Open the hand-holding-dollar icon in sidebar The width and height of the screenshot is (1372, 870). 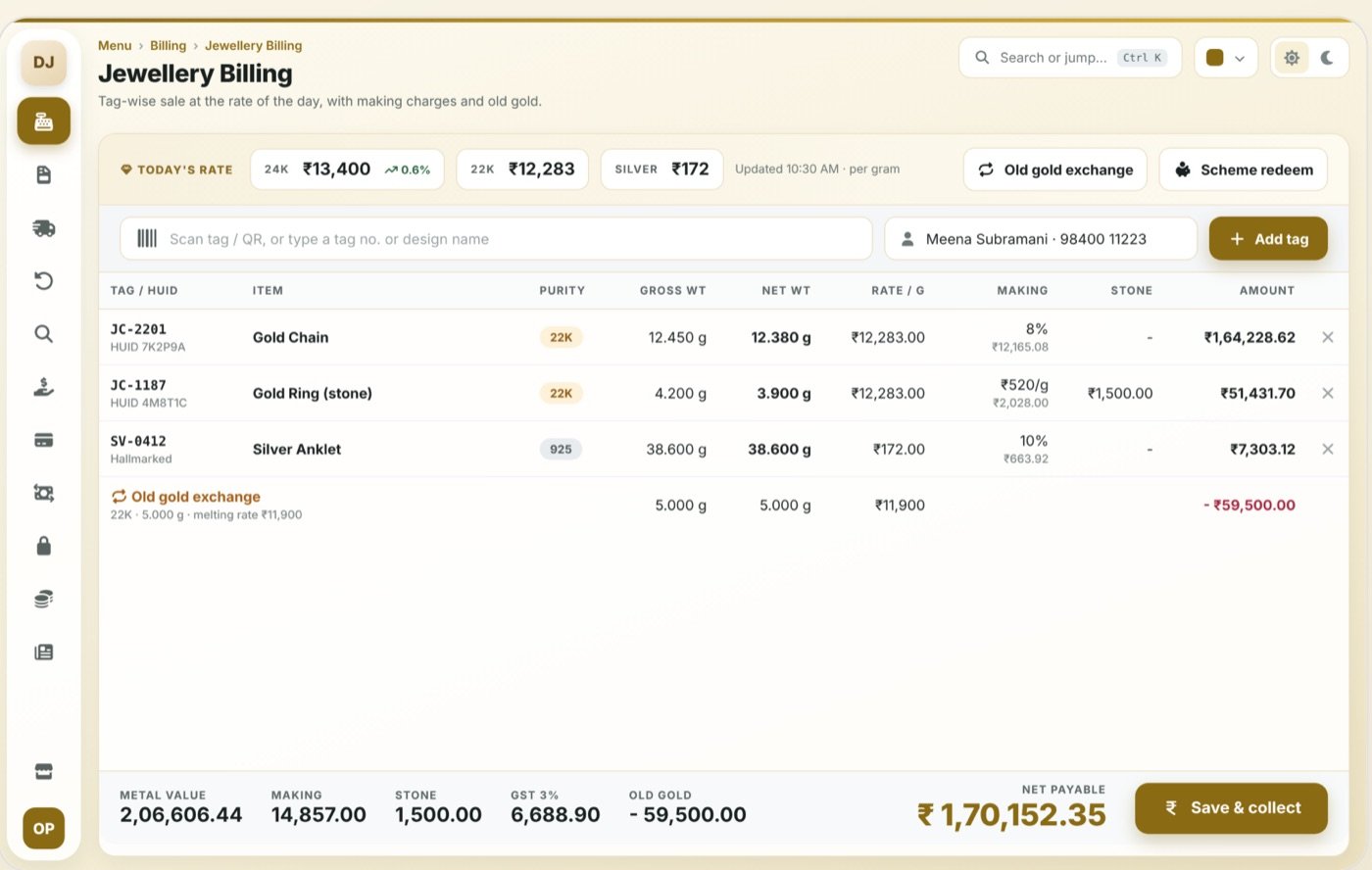[x=43, y=387]
